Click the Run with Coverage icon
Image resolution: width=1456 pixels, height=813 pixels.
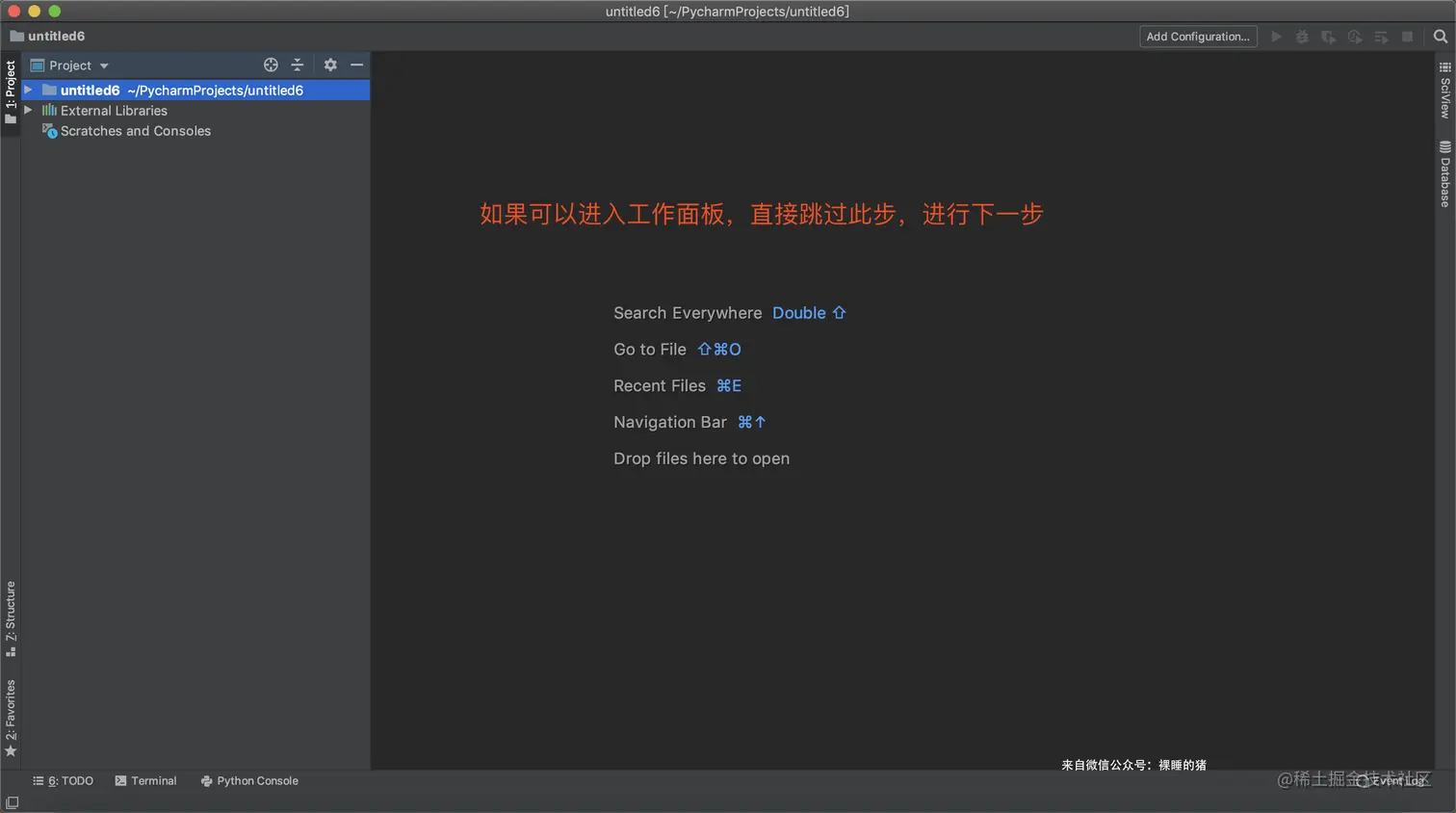click(x=1329, y=36)
